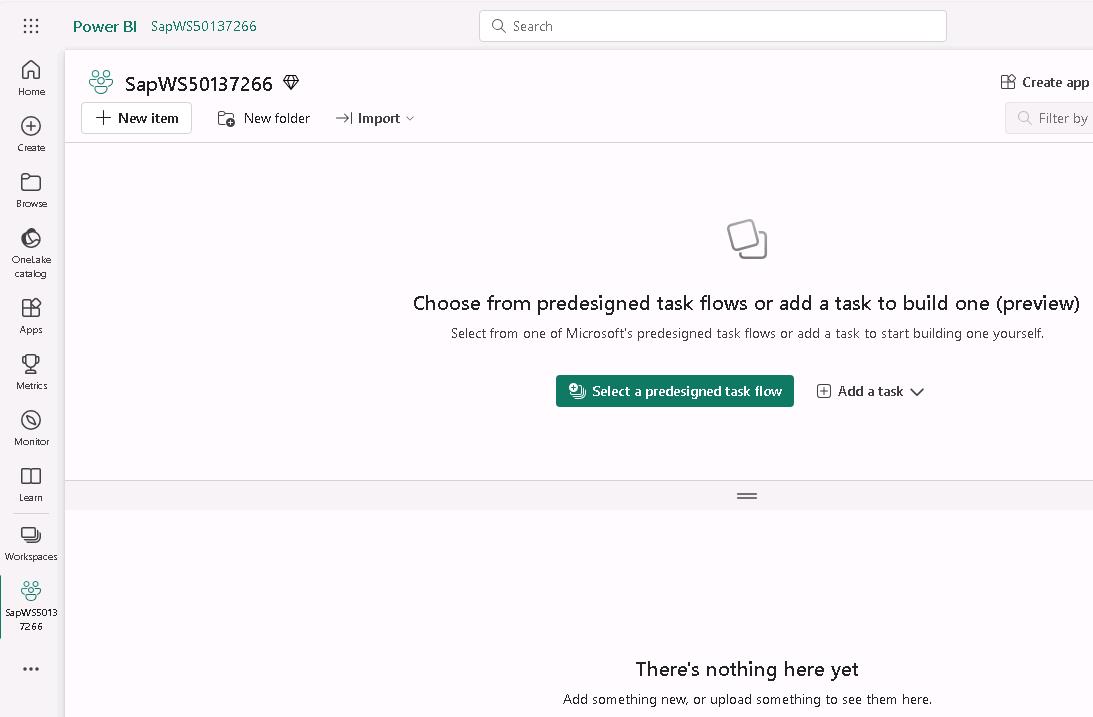Image resolution: width=1093 pixels, height=717 pixels.
Task: Click the New item button
Action: tap(137, 118)
